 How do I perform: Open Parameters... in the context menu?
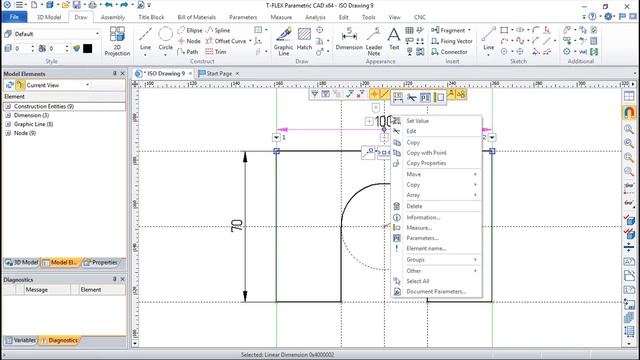tap(436, 238)
